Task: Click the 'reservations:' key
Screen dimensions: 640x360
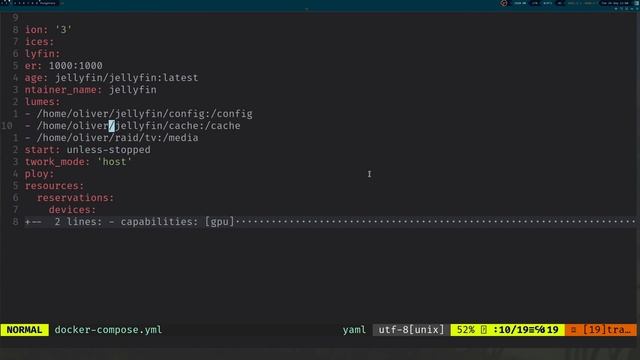Action: coord(76,198)
